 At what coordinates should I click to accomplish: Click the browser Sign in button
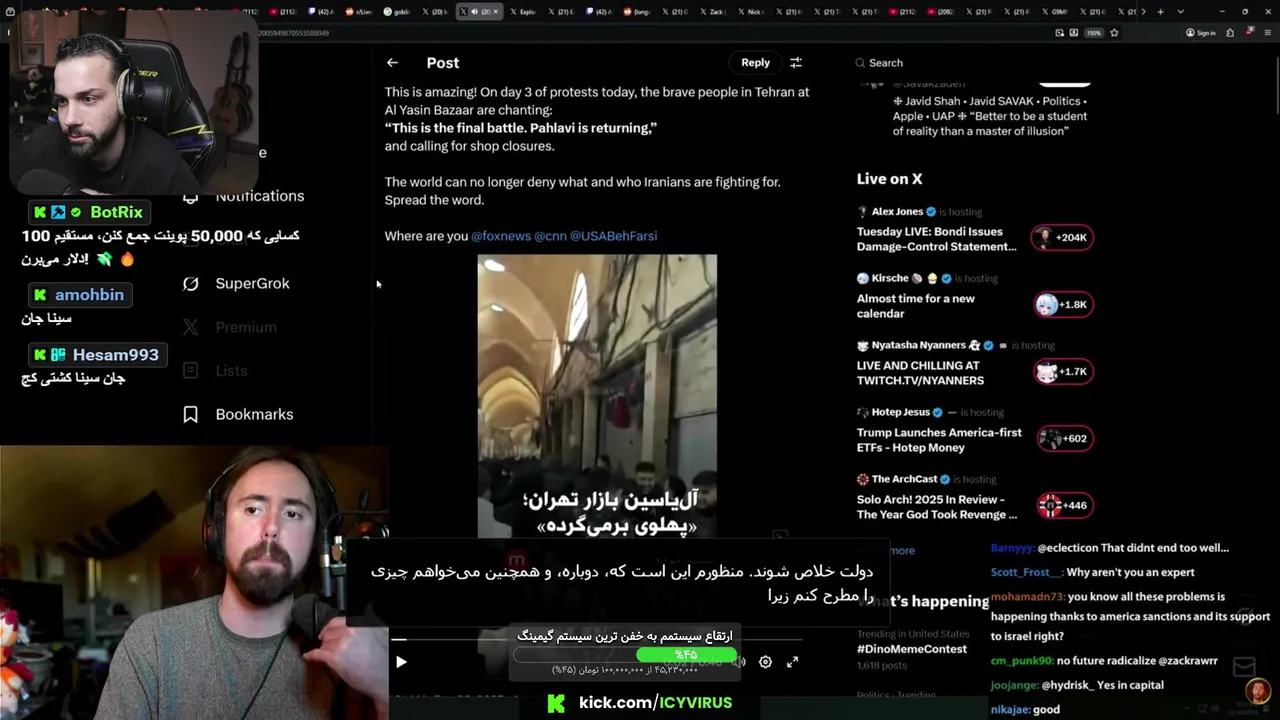pyautogui.click(x=1201, y=33)
